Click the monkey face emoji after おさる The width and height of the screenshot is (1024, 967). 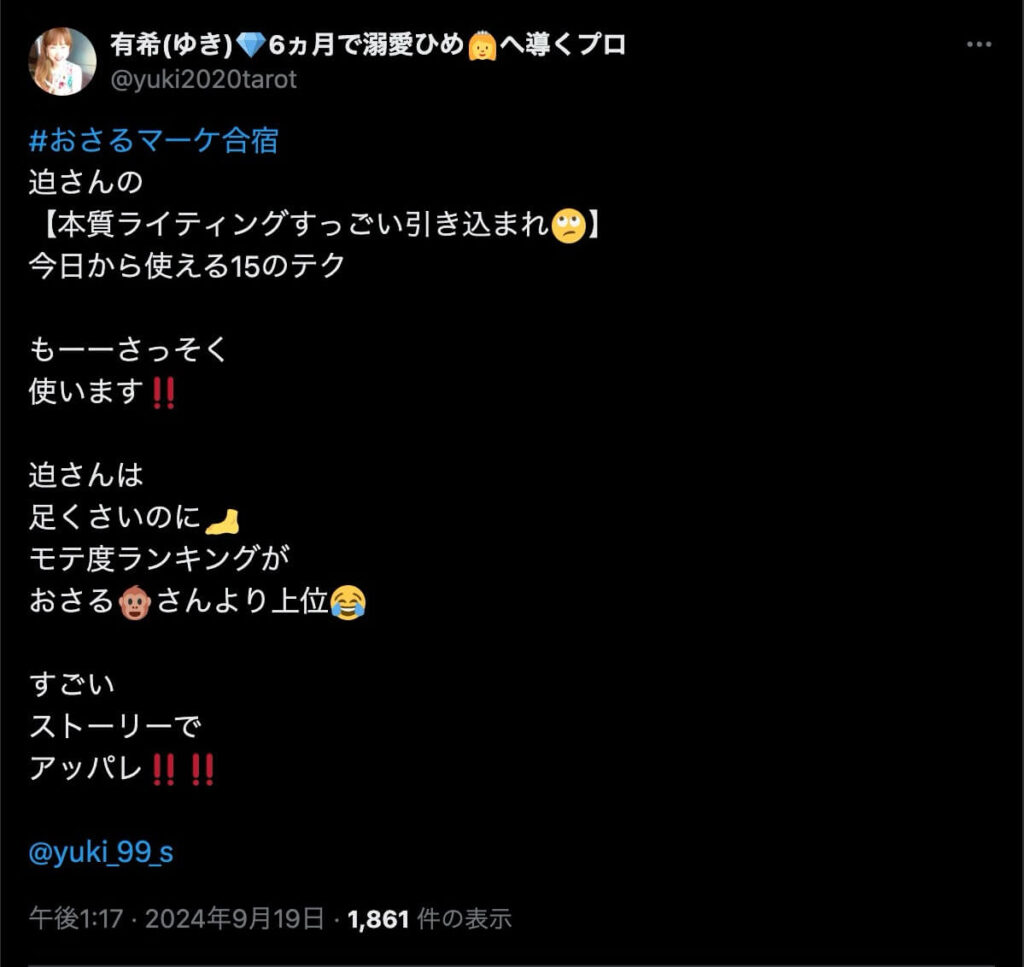[135, 602]
